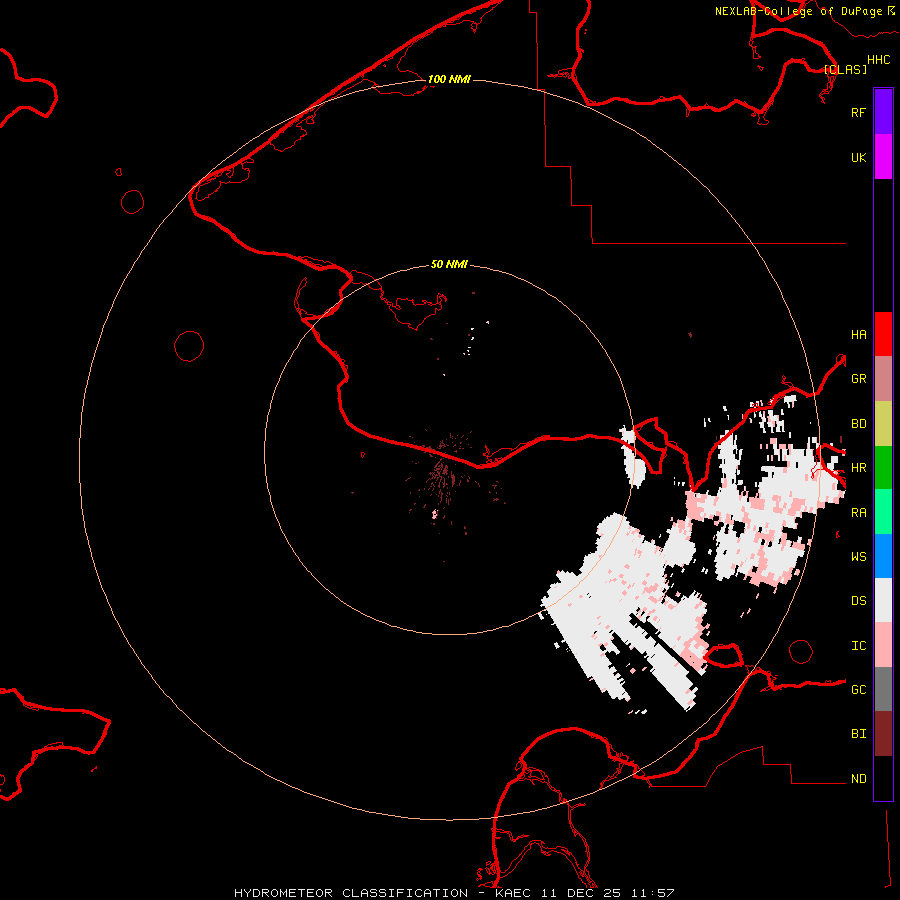This screenshot has height=900, width=900.
Task: Click the IC legend label
Action: [x=858, y=645]
